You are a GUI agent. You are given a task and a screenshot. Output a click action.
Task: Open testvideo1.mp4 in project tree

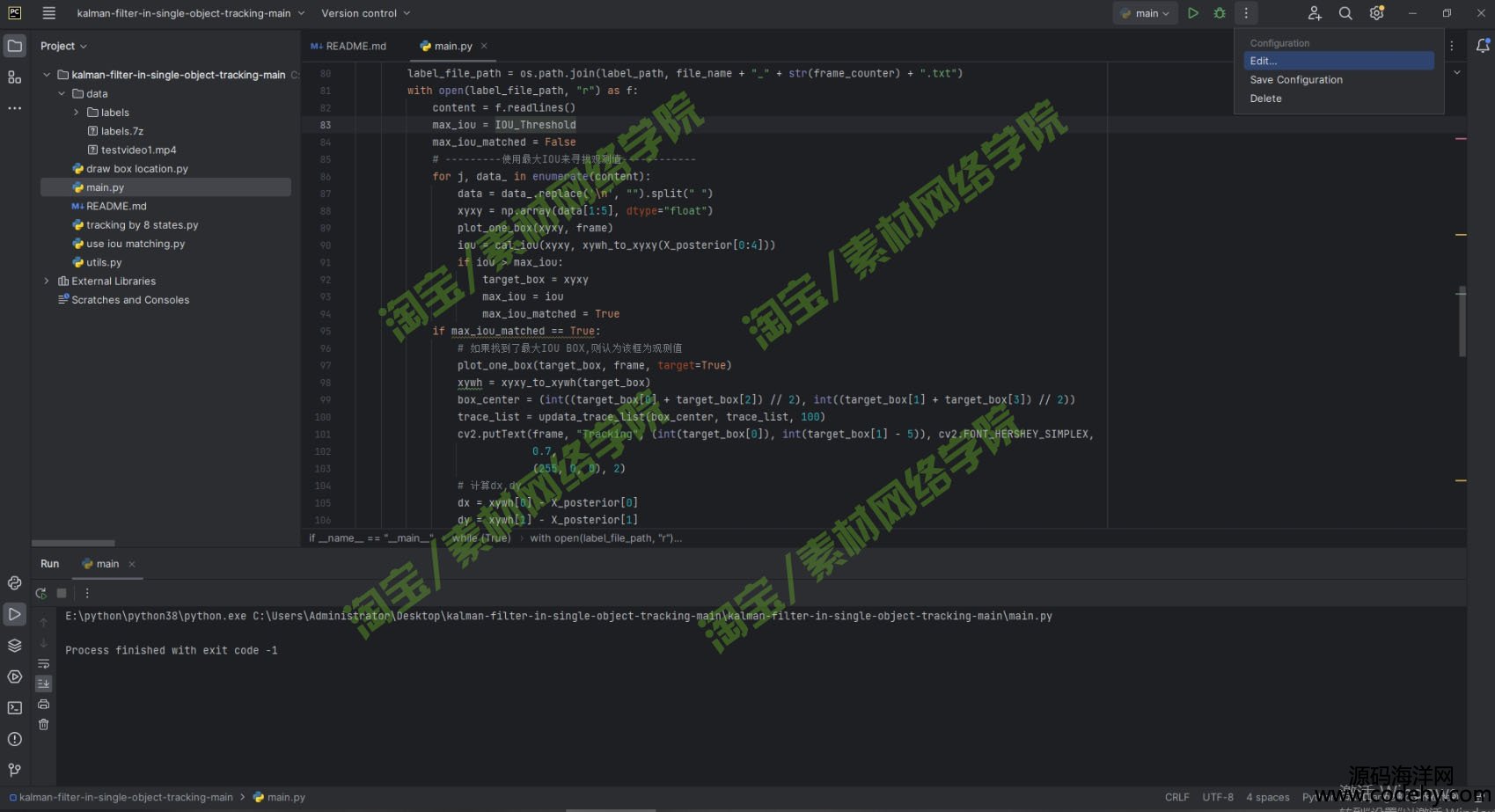pos(138,150)
